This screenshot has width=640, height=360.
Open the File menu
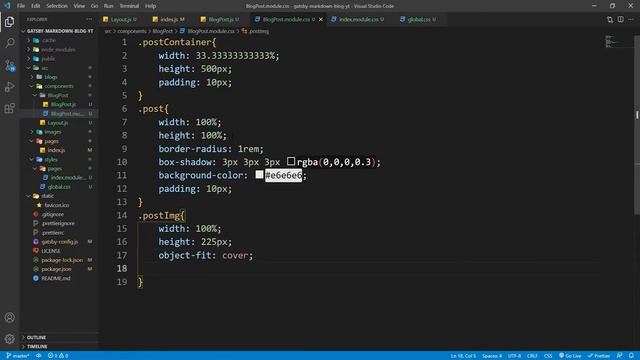point(21,6)
